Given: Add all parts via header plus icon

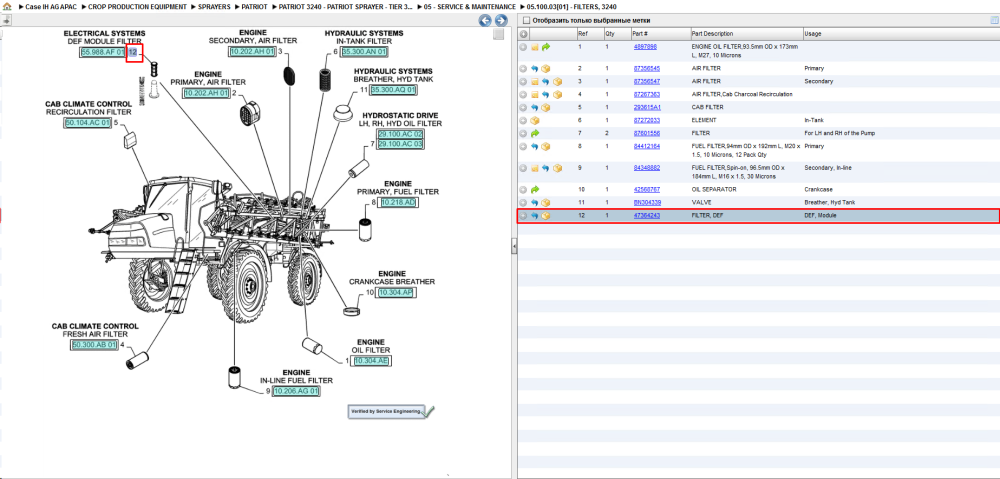Looking at the screenshot, I should 524,34.
